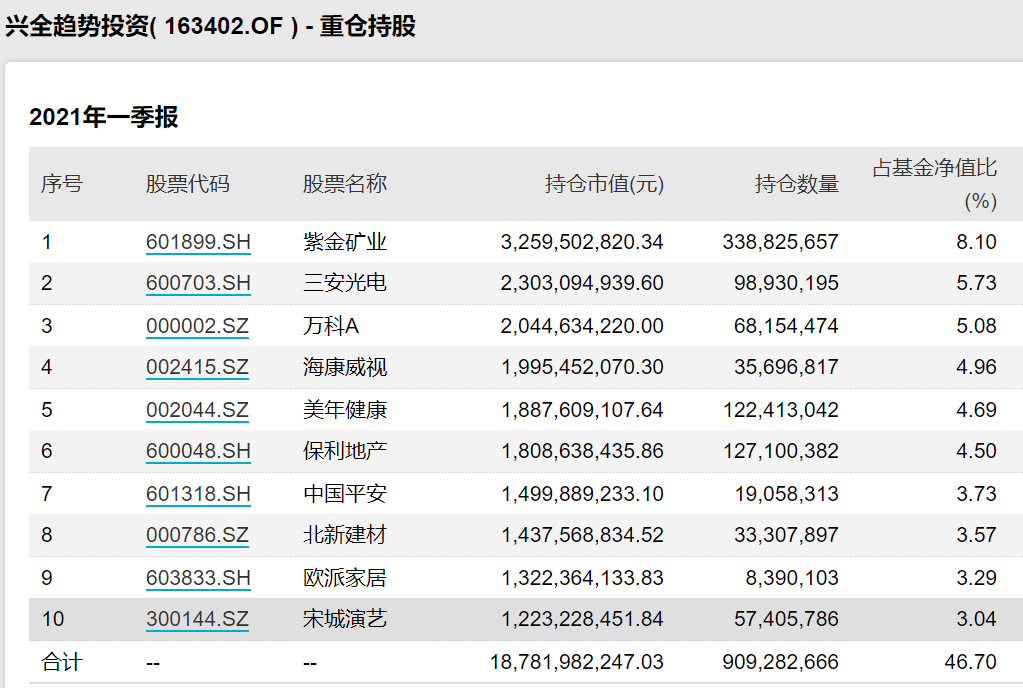Click net value ratio 4.50
1023x688 pixels.
click(977, 451)
